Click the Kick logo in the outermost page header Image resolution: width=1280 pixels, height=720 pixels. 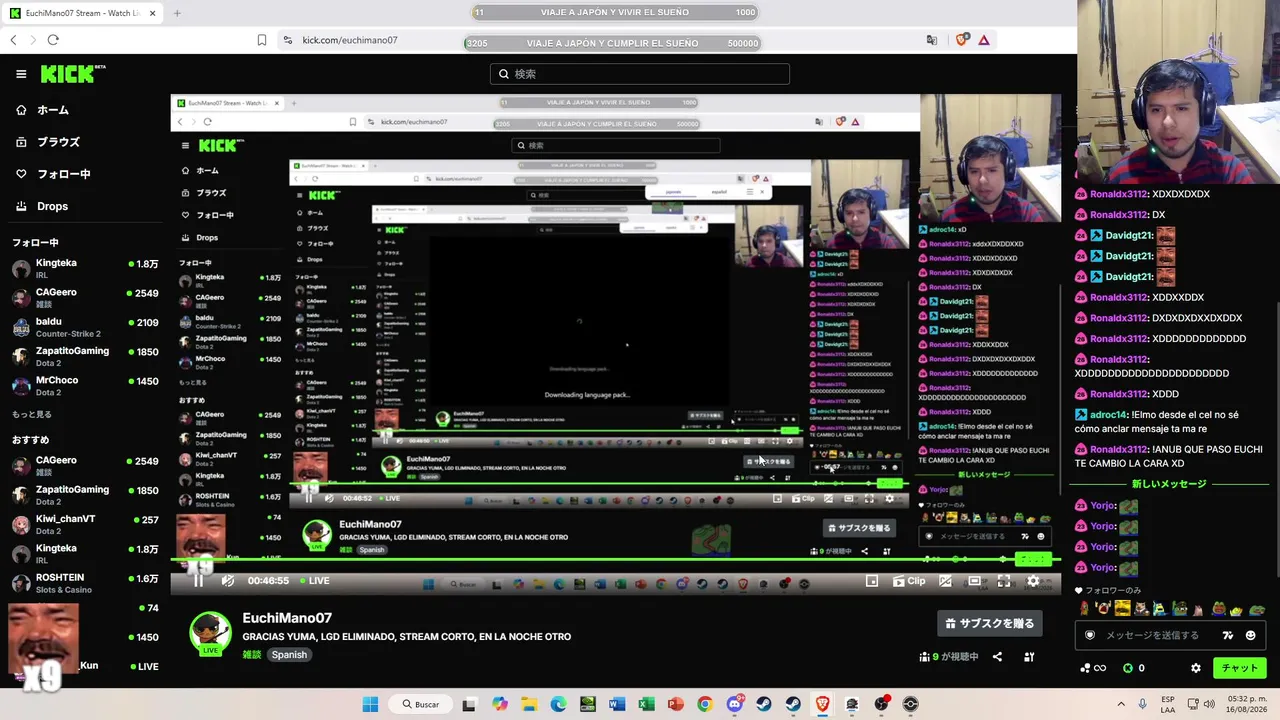click(72, 74)
